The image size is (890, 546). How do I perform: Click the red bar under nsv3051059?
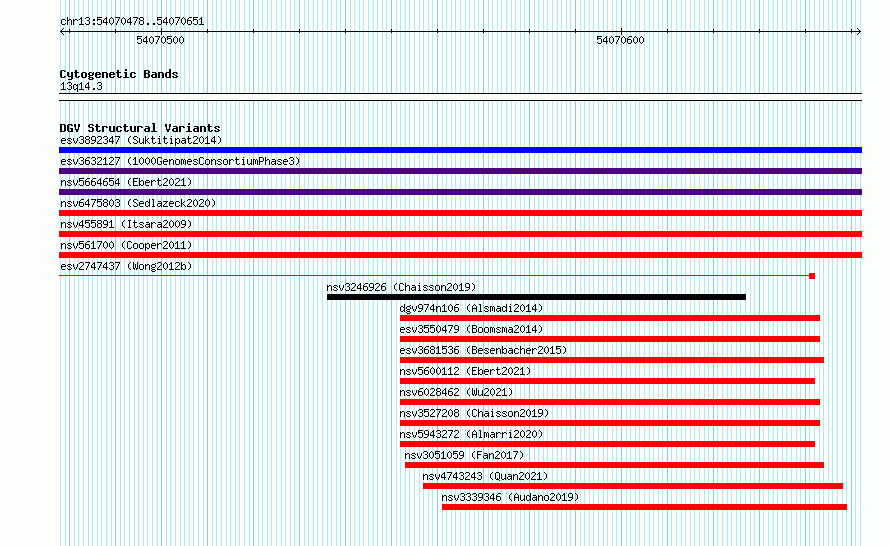pos(614,465)
